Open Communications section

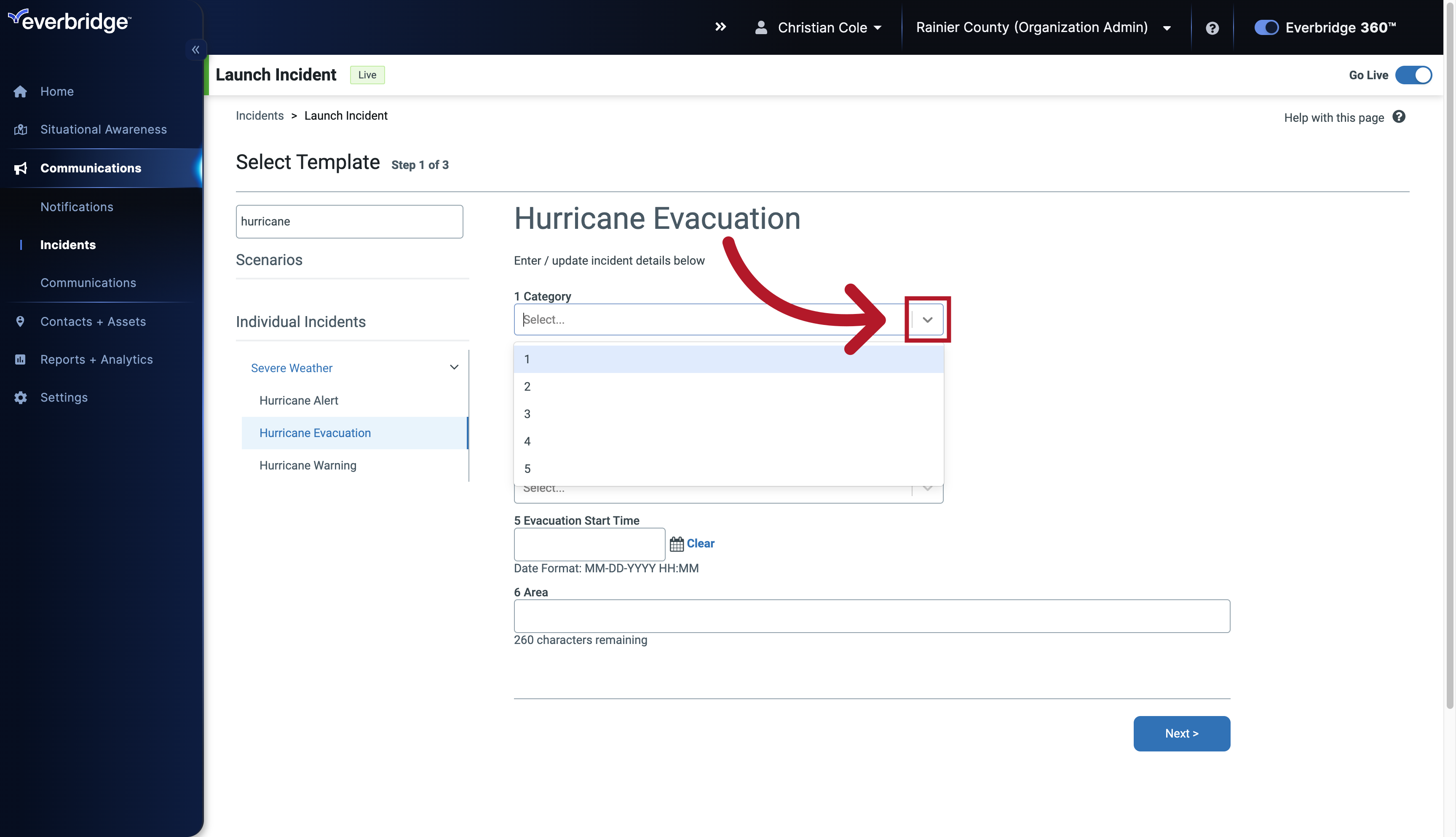click(90, 167)
